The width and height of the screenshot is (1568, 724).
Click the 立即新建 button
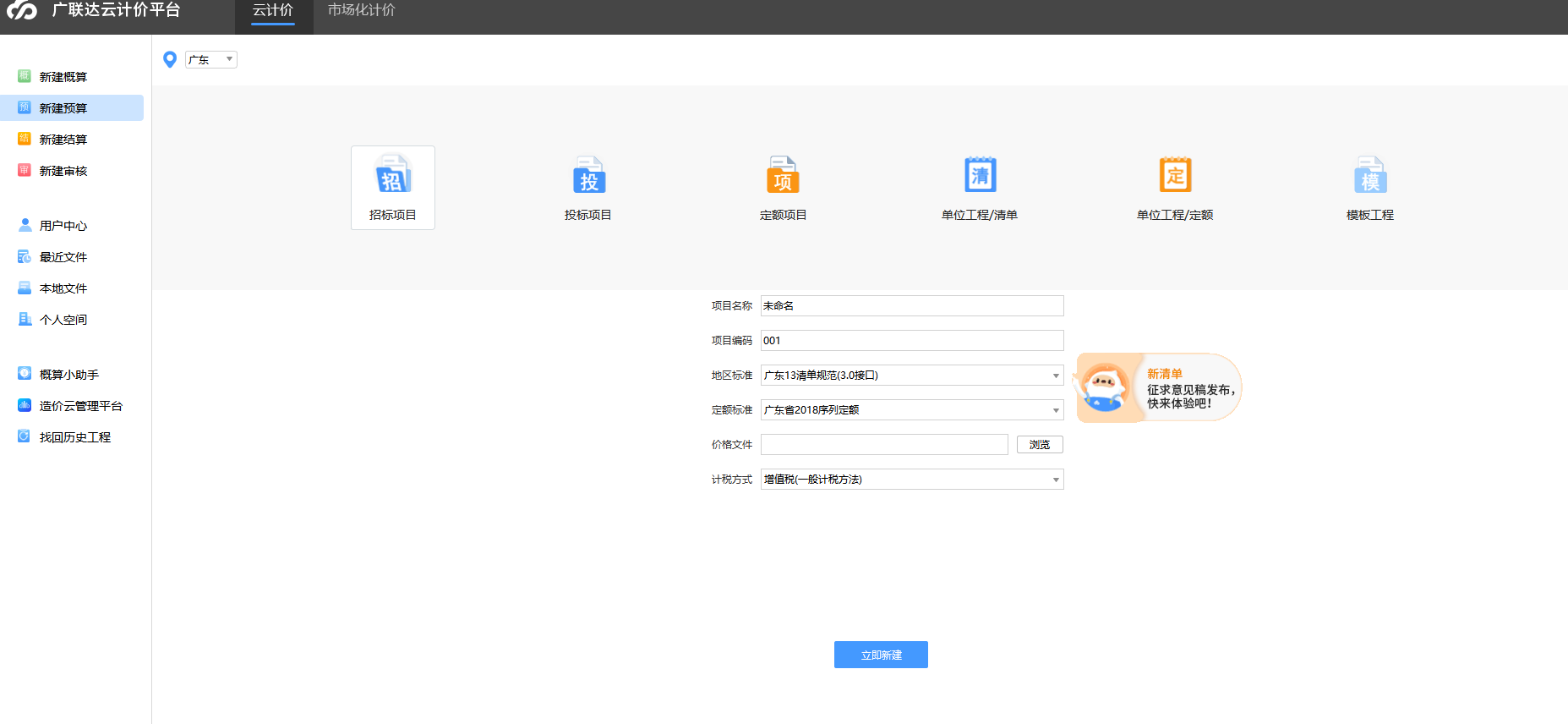pos(881,655)
